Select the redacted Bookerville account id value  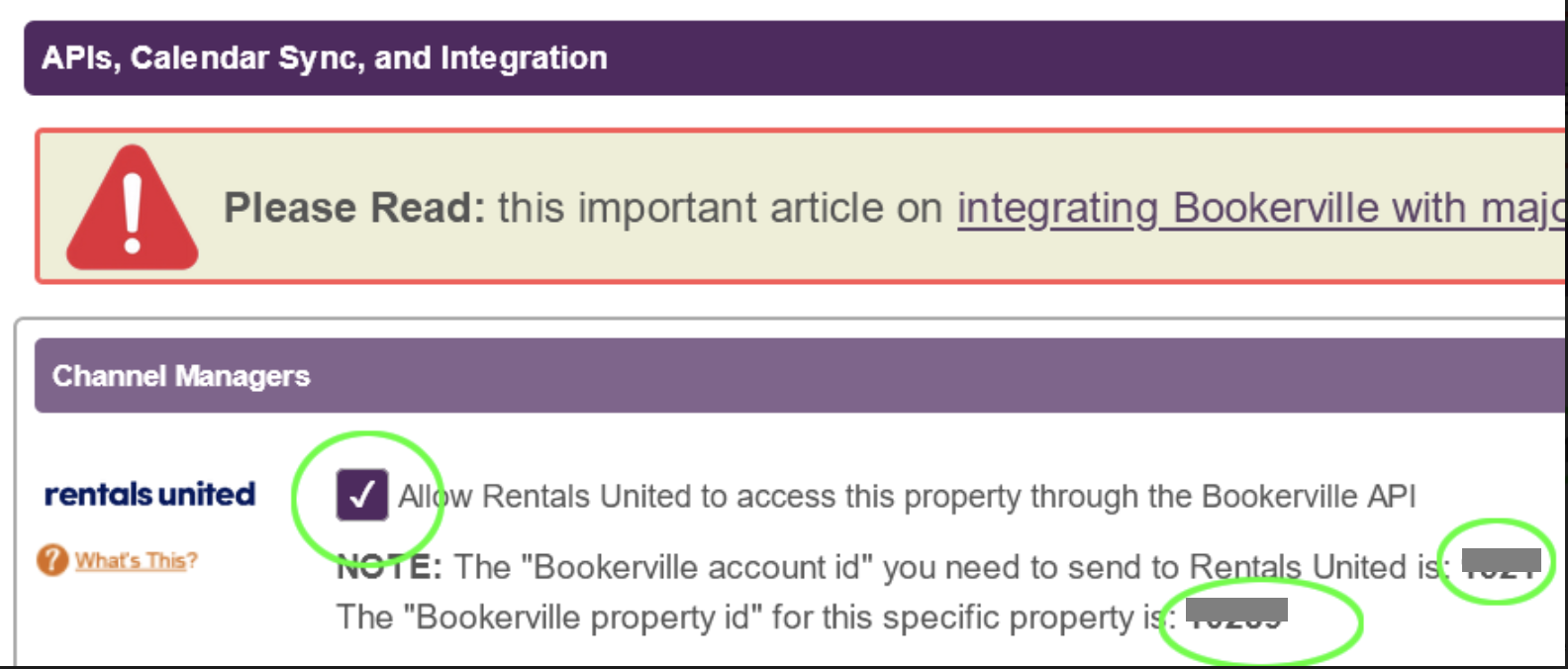[x=1502, y=562]
